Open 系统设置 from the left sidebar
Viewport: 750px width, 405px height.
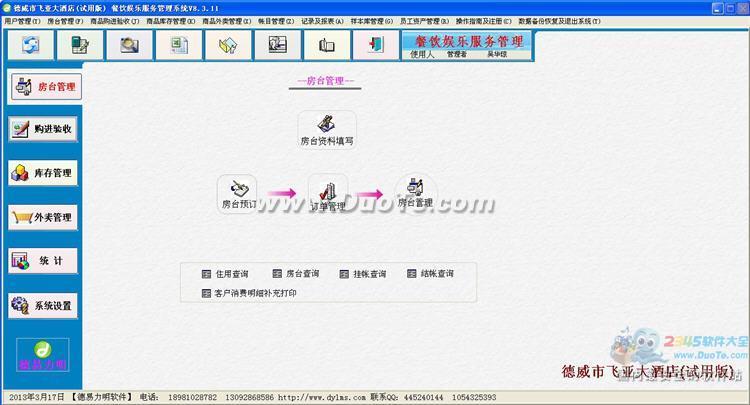(x=44, y=305)
